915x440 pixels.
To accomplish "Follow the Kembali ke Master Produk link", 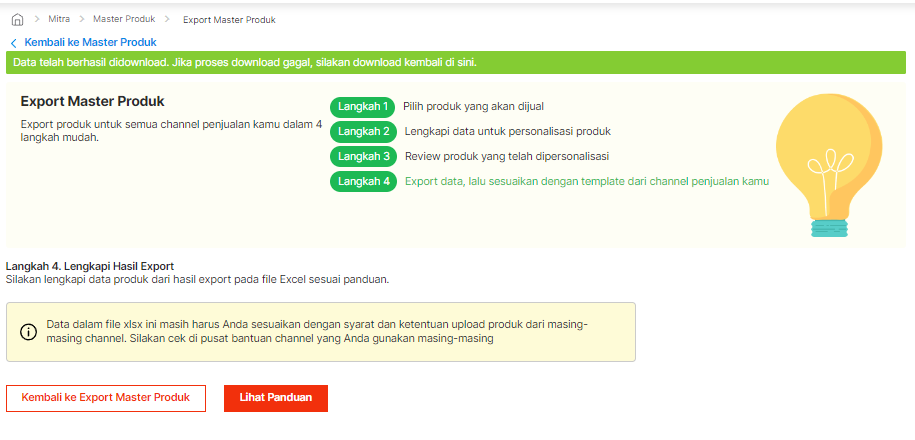I will click(90, 43).
